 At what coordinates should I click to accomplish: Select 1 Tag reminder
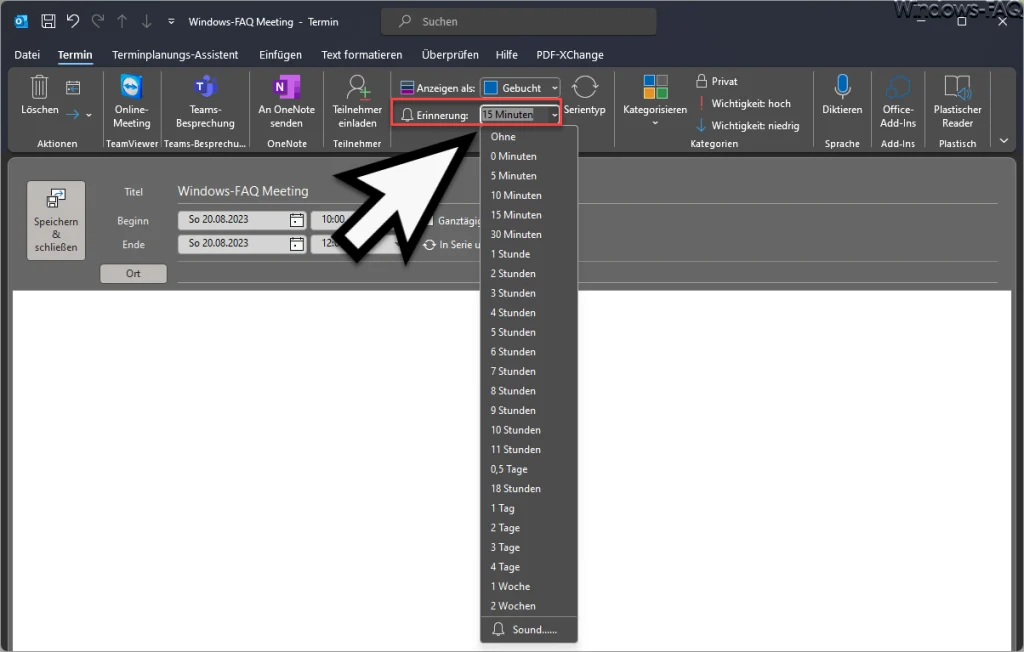529,508
